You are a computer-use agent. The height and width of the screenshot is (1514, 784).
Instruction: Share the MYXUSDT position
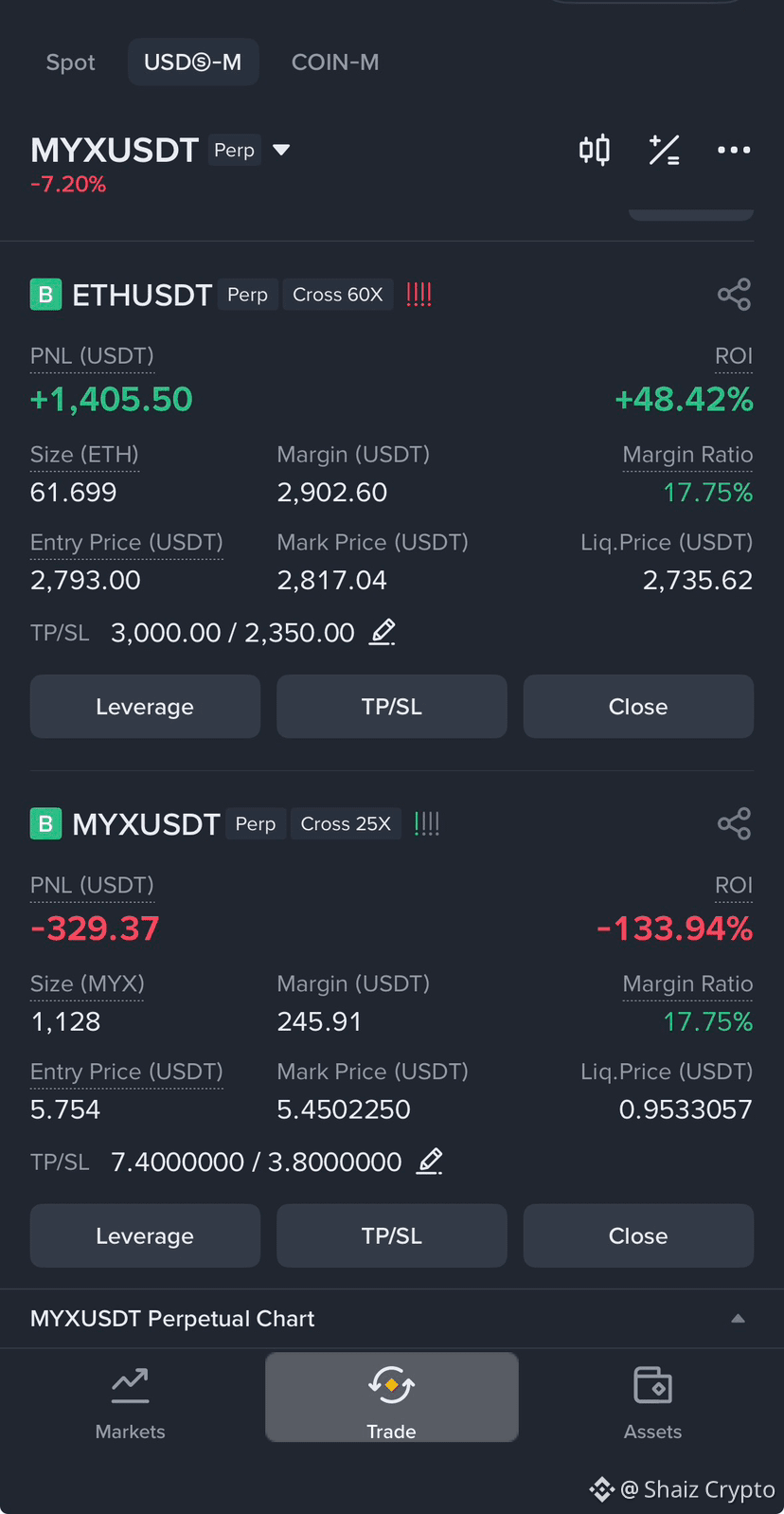tap(734, 823)
